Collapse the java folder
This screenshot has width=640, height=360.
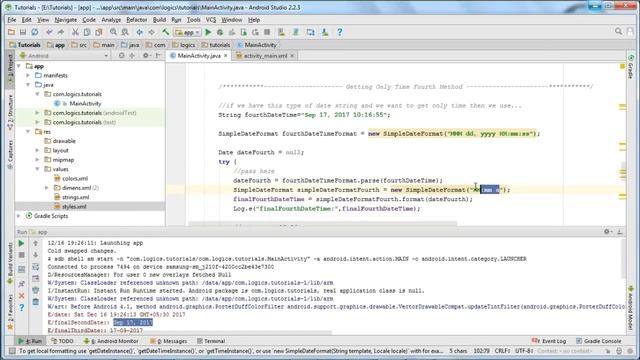28,85
